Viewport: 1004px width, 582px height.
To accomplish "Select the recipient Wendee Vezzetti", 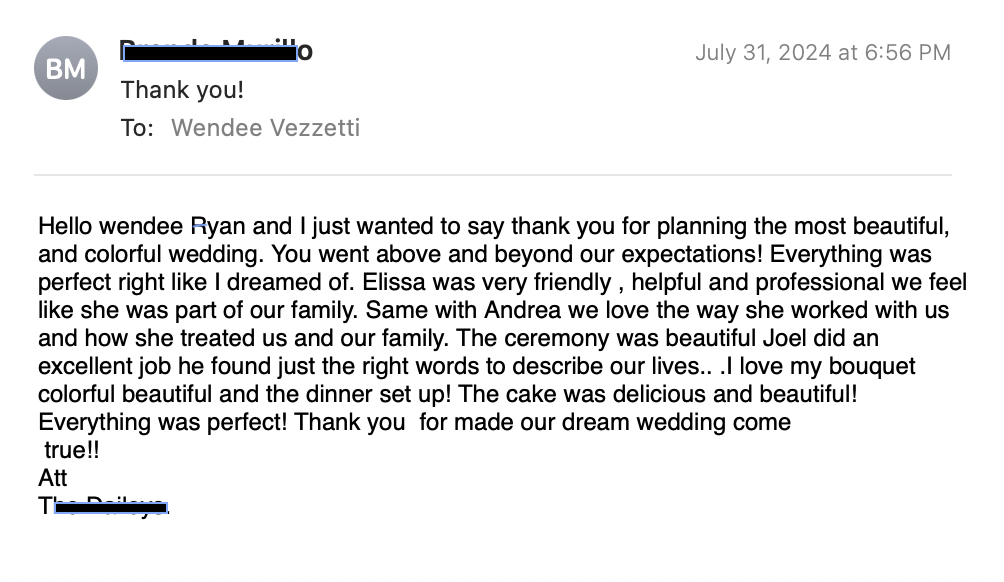I will pos(265,128).
